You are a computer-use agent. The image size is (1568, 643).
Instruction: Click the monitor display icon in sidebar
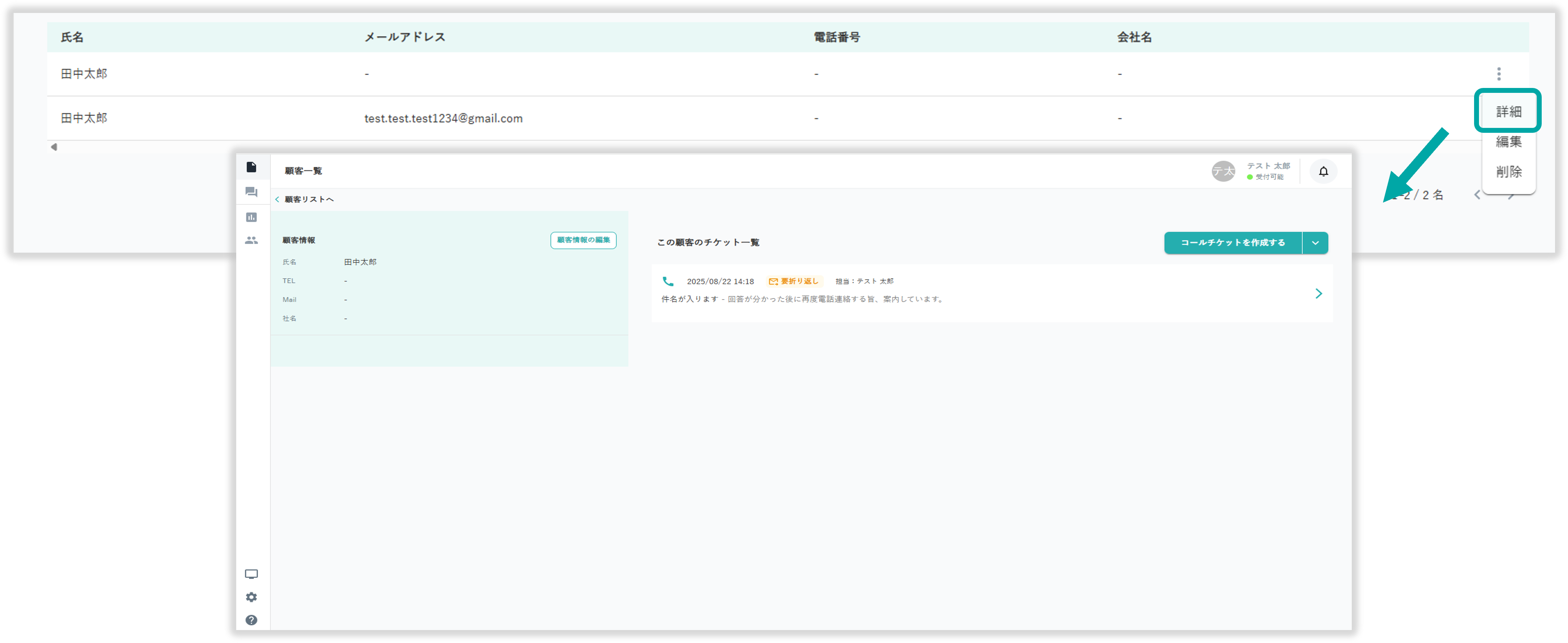click(251, 574)
